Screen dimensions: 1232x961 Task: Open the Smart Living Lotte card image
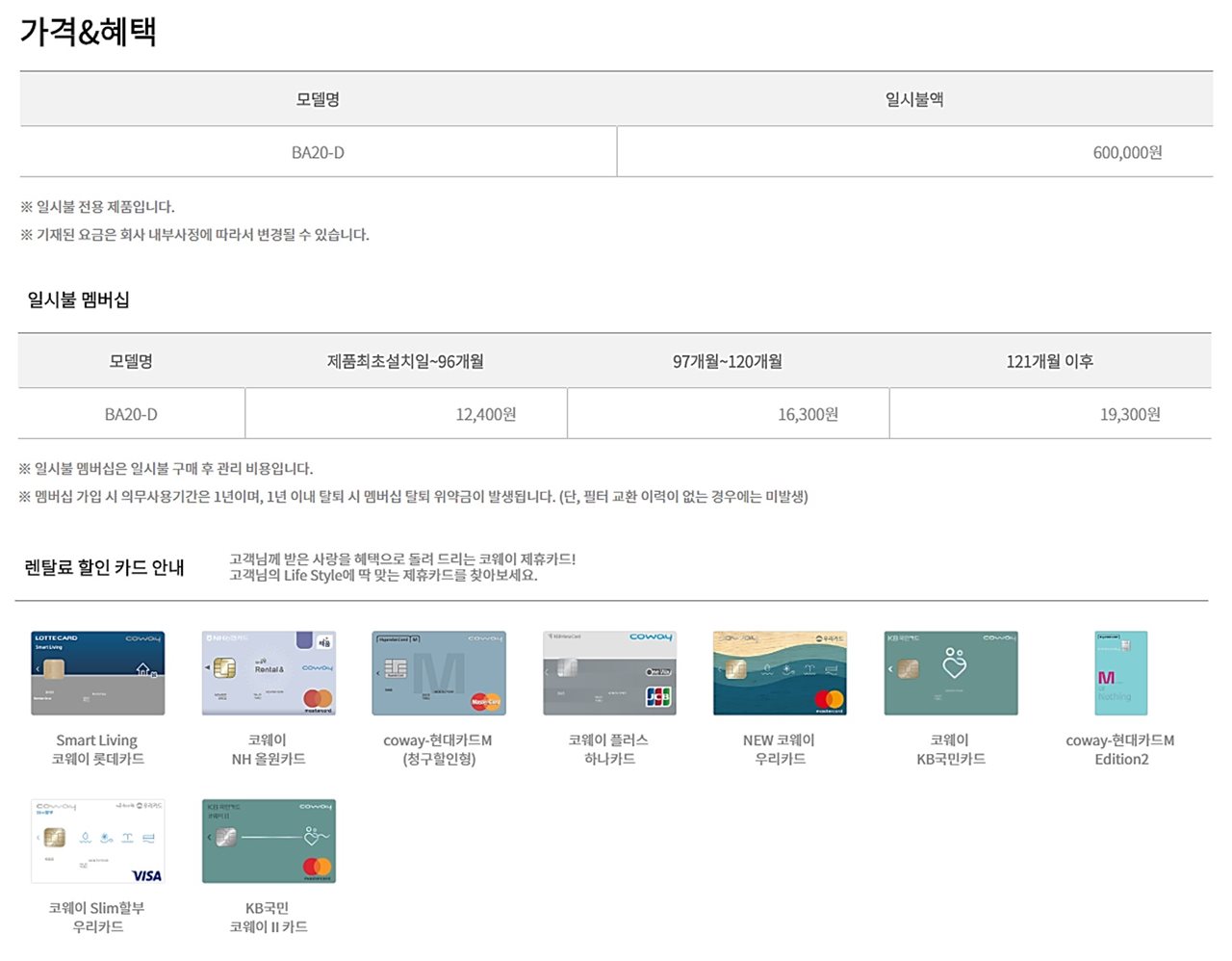(x=97, y=673)
